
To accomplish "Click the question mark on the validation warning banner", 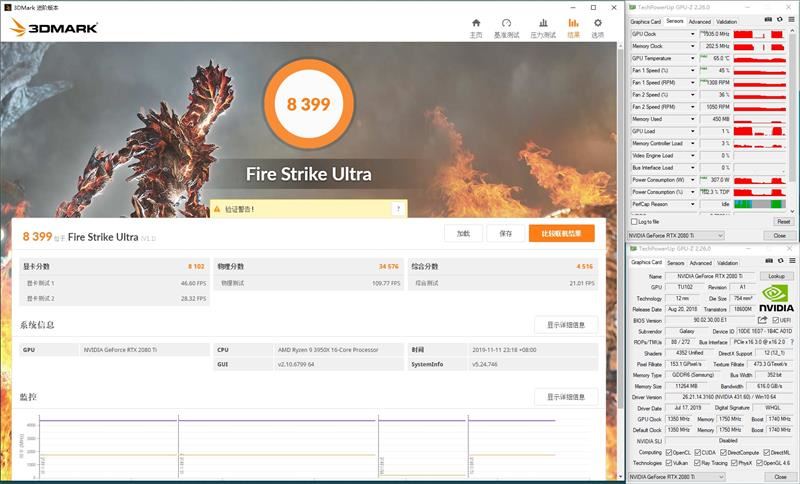I will pyautogui.click(x=398, y=209).
